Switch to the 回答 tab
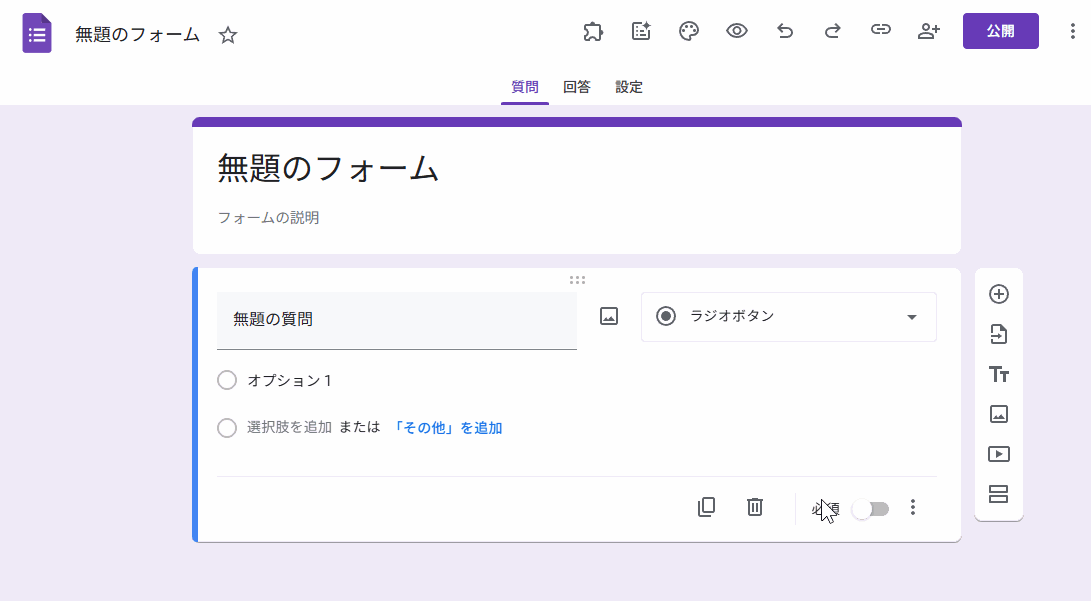1091x601 pixels. point(576,87)
